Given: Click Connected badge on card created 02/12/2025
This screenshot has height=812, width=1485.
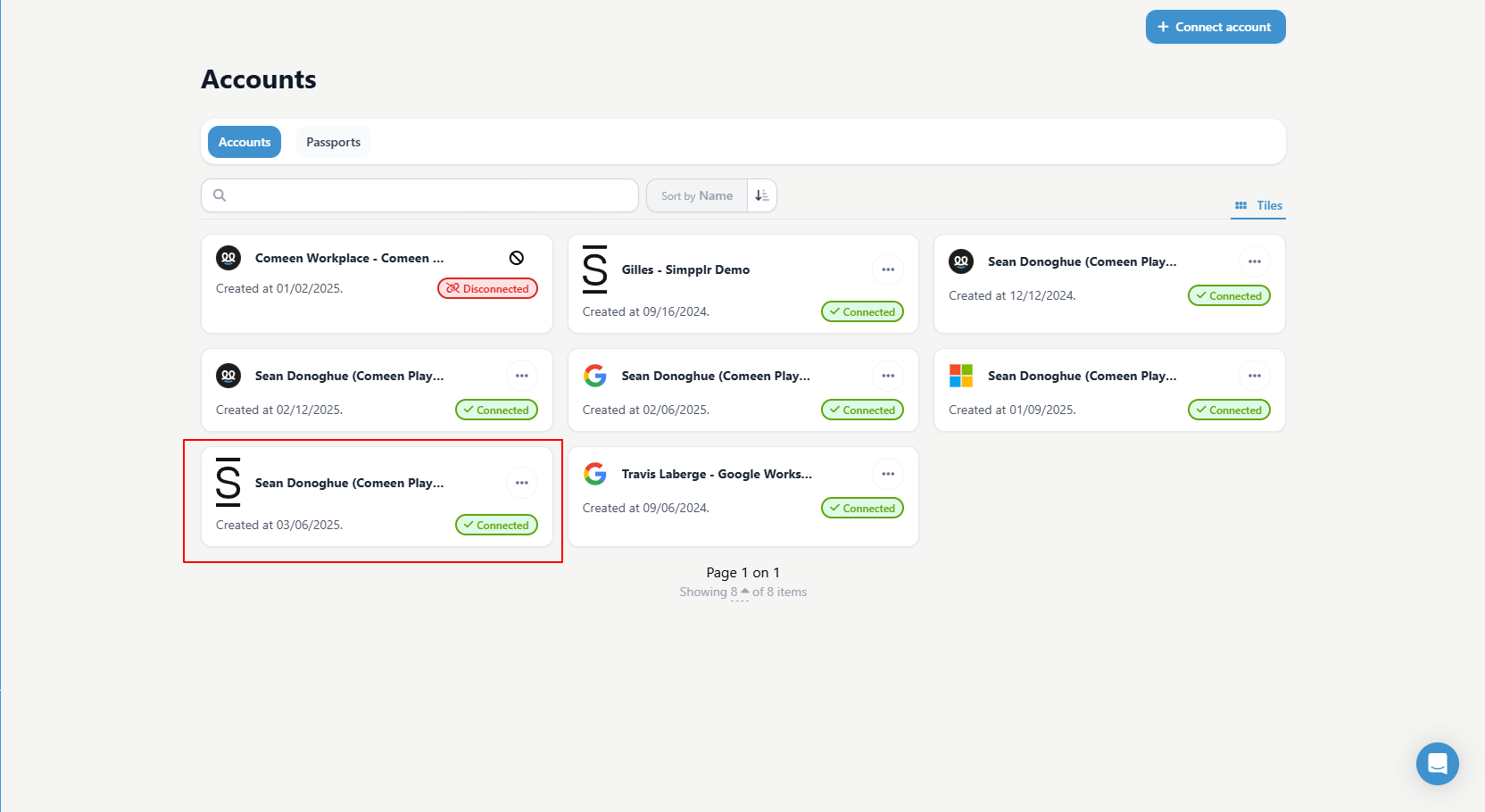Looking at the screenshot, I should [x=496, y=410].
